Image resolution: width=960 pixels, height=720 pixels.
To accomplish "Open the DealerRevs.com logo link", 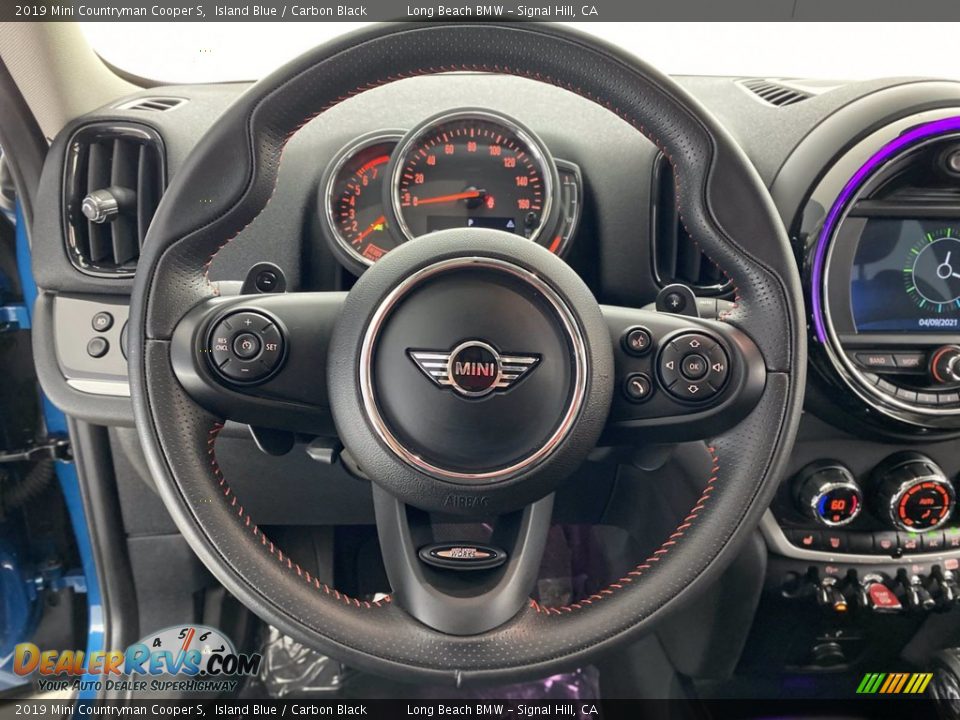I will point(137,661).
